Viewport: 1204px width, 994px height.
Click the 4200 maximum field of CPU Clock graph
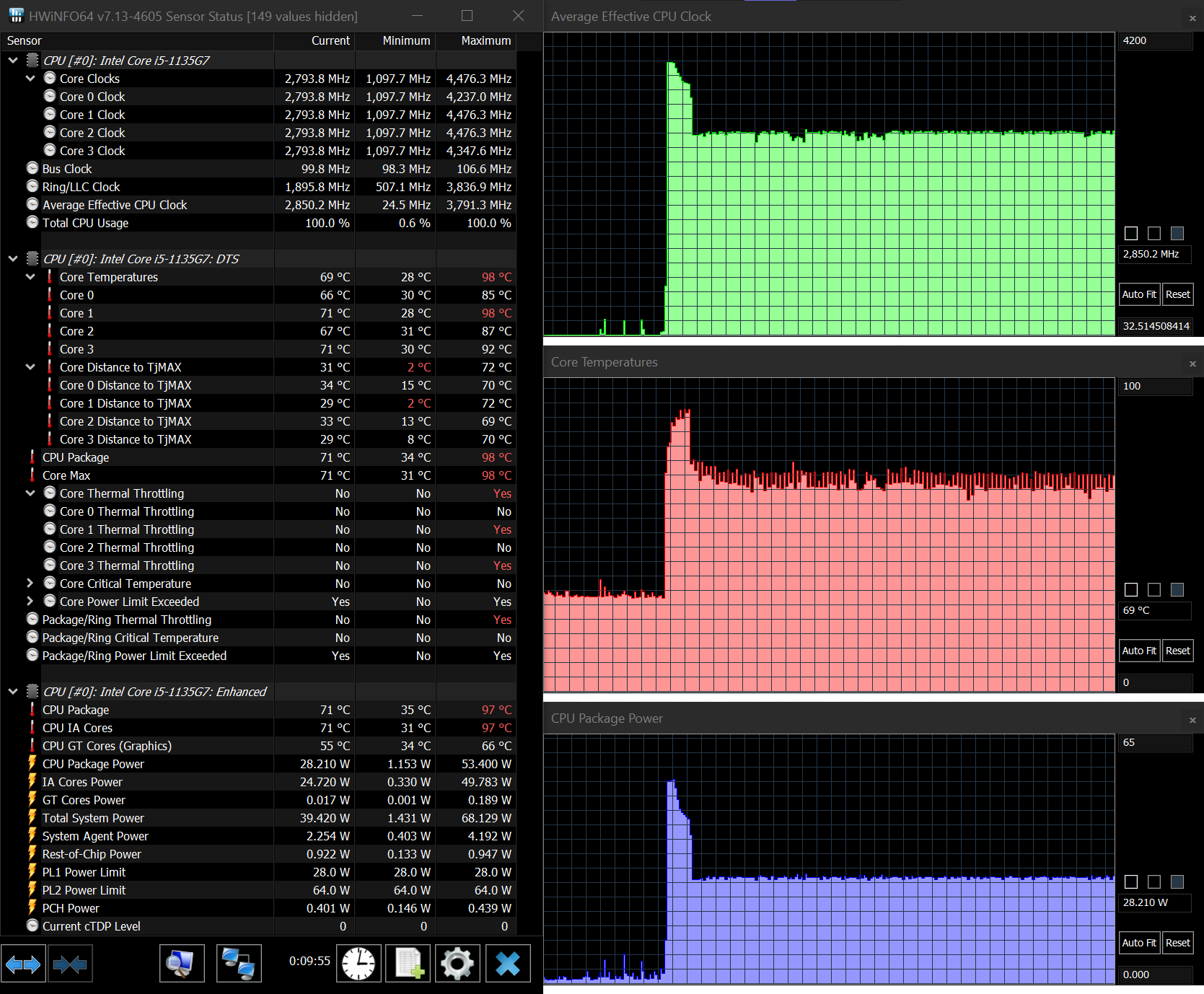(x=1156, y=41)
